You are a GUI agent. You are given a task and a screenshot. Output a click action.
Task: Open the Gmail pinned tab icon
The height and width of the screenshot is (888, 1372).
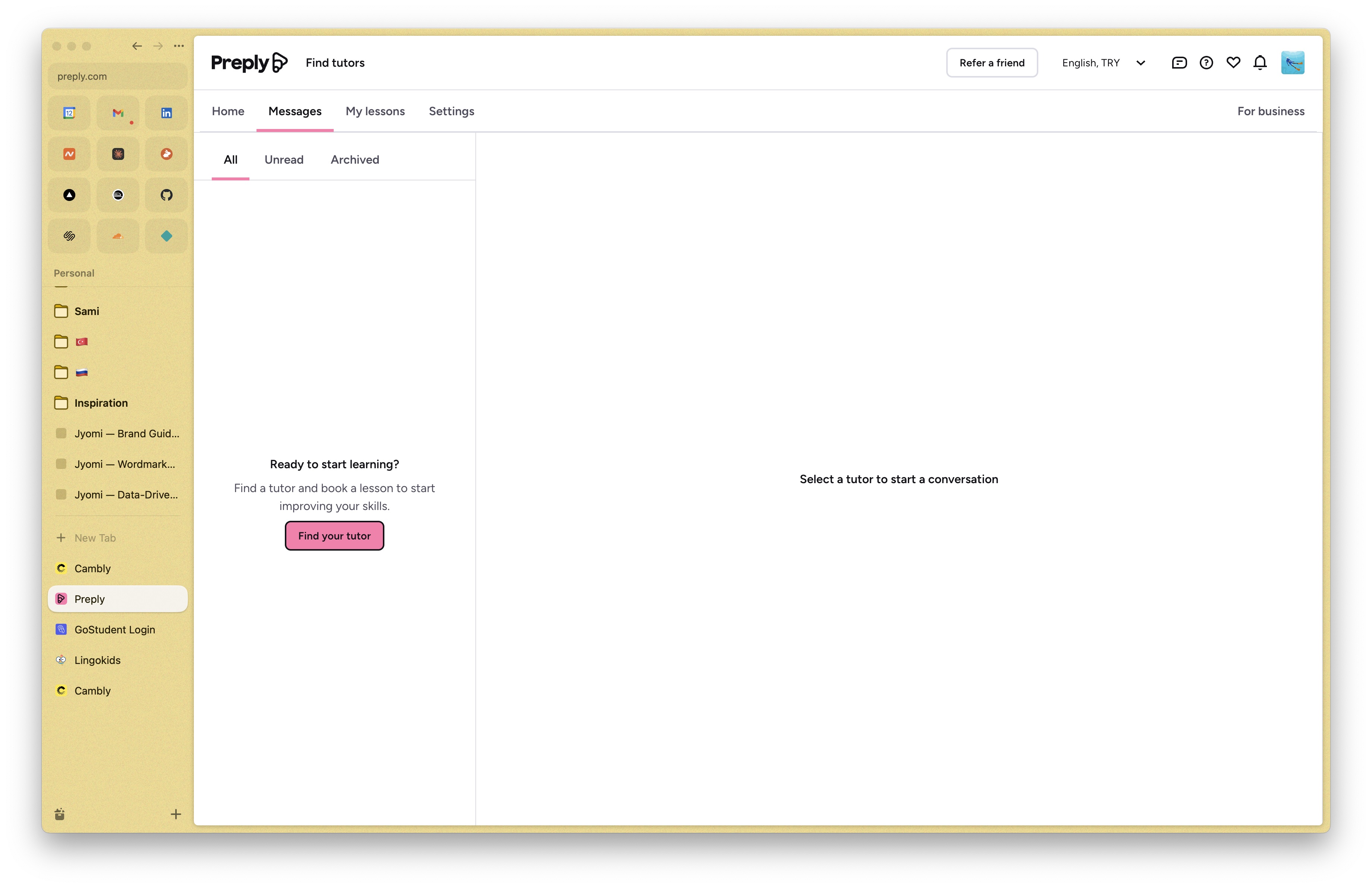pyautogui.click(x=118, y=113)
